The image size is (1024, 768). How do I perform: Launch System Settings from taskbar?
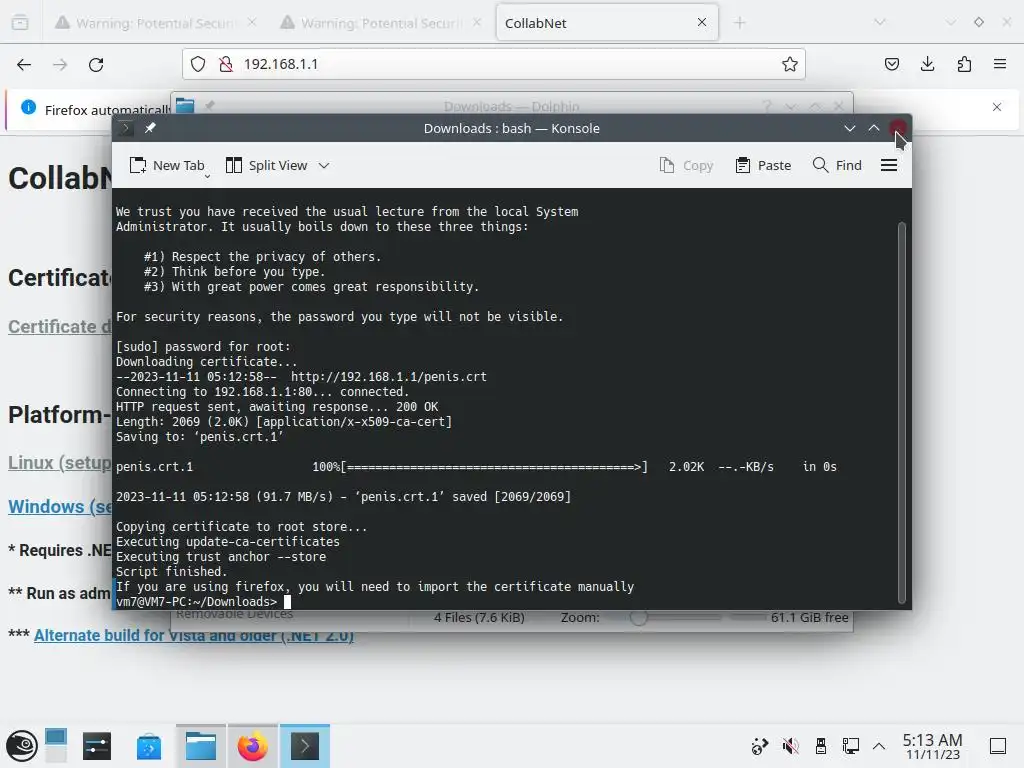[97, 746]
